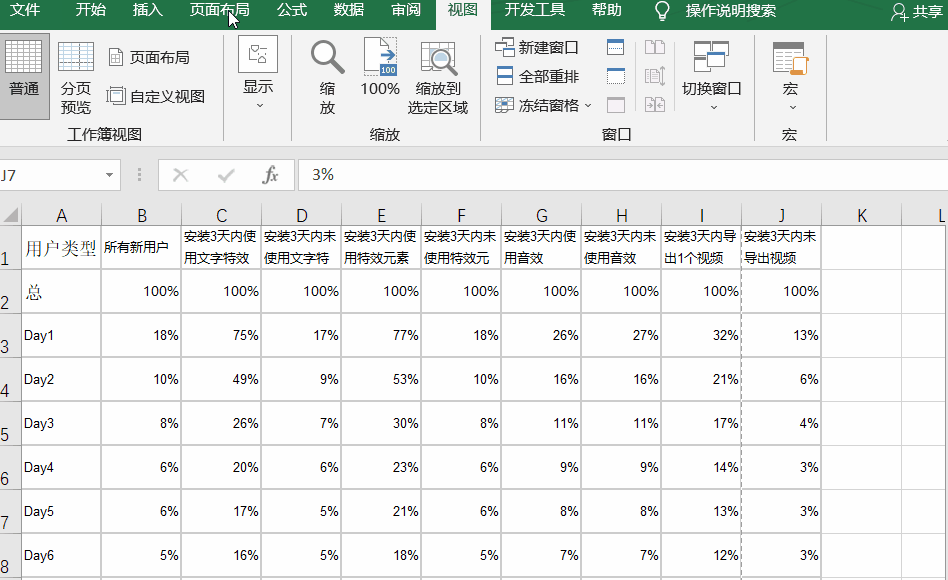Zoom to Selection (缩放到选定区域)
The image size is (948, 580).
pyautogui.click(x=438, y=77)
